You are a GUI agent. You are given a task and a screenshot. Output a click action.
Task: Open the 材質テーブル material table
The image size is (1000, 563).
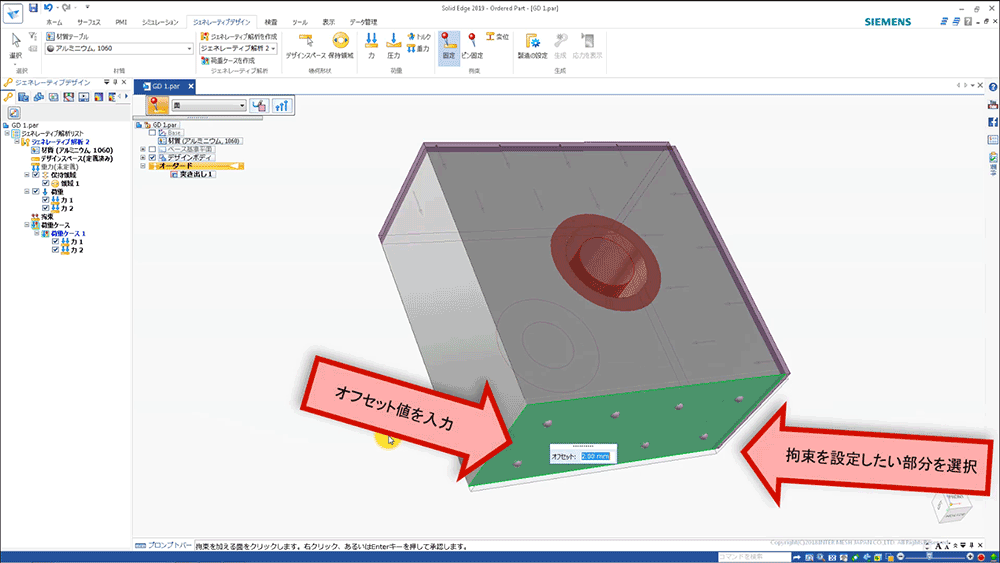pos(68,36)
